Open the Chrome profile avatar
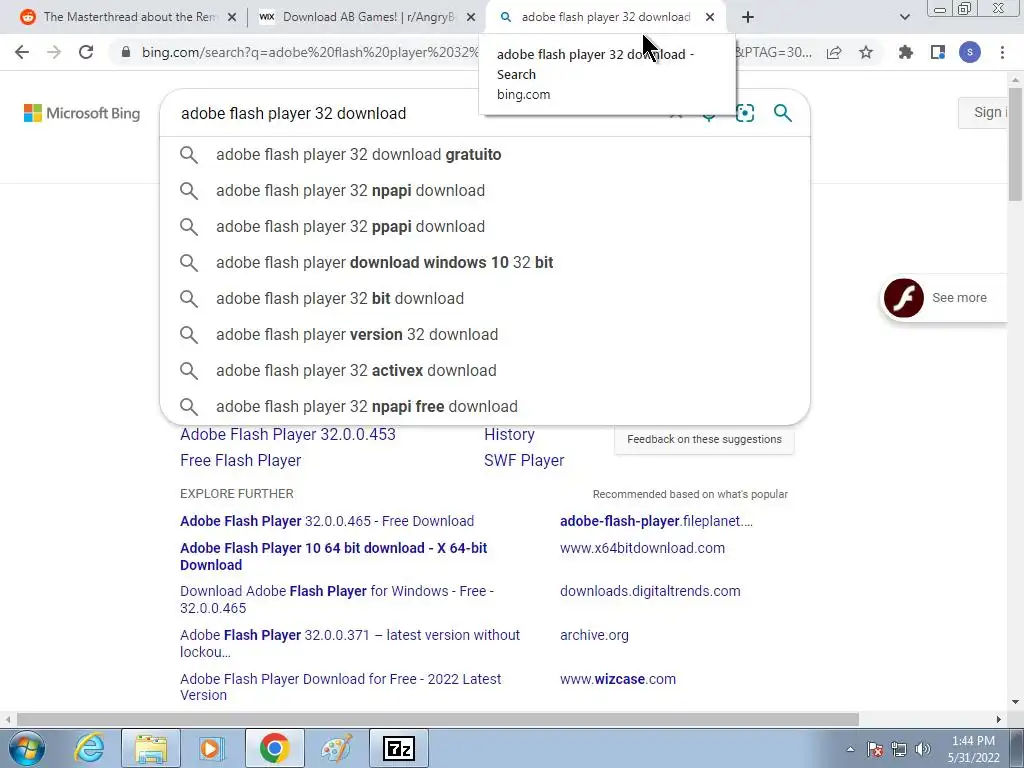Image resolution: width=1024 pixels, height=768 pixels. coord(970,52)
